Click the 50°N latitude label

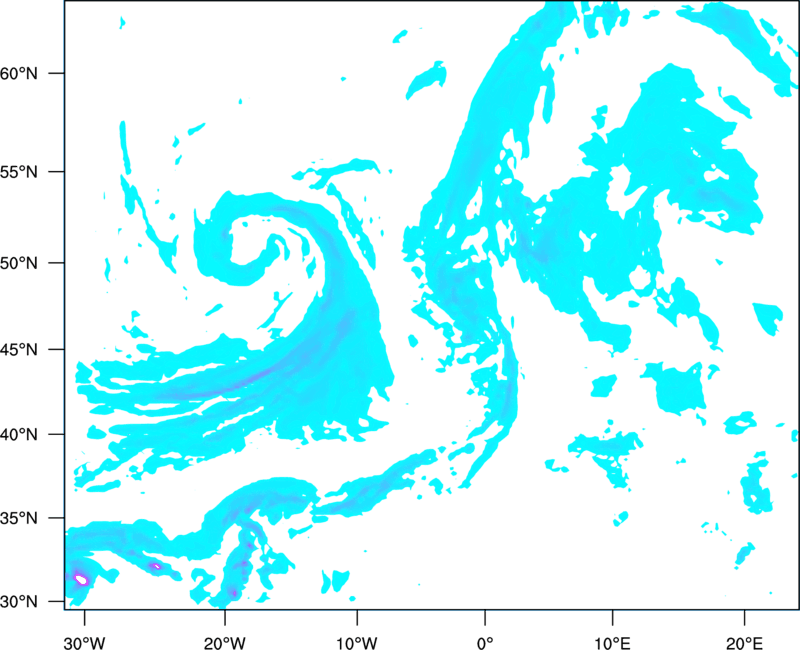(19, 263)
